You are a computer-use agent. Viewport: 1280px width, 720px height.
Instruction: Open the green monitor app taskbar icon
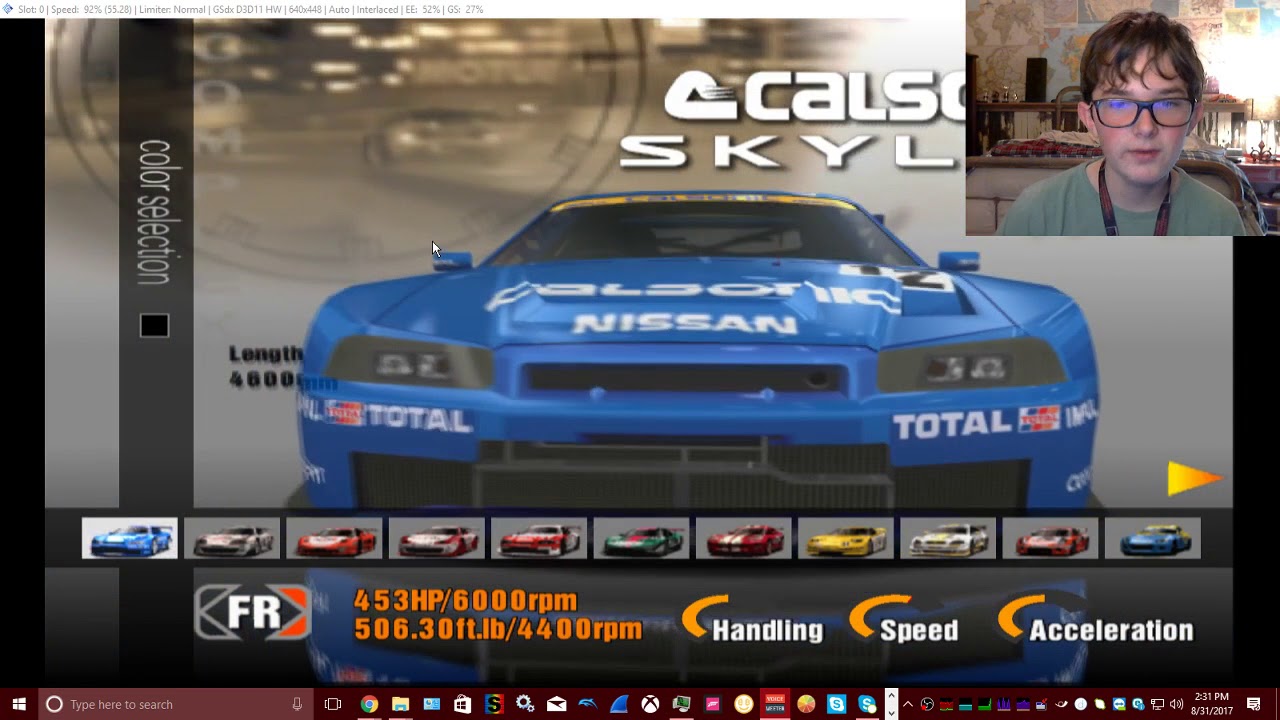point(681,704)
